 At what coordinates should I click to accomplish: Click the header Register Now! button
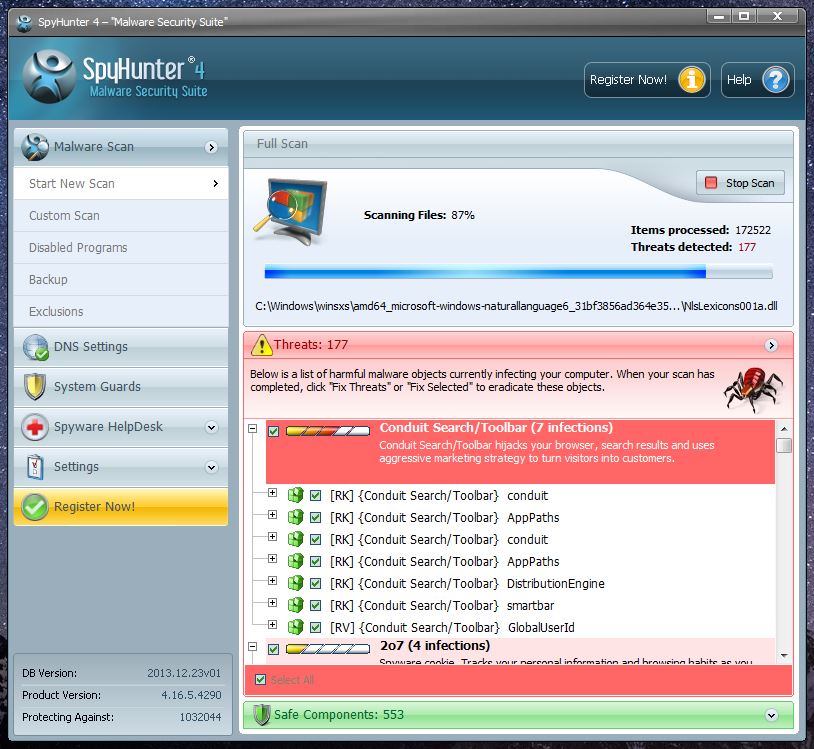647,80
